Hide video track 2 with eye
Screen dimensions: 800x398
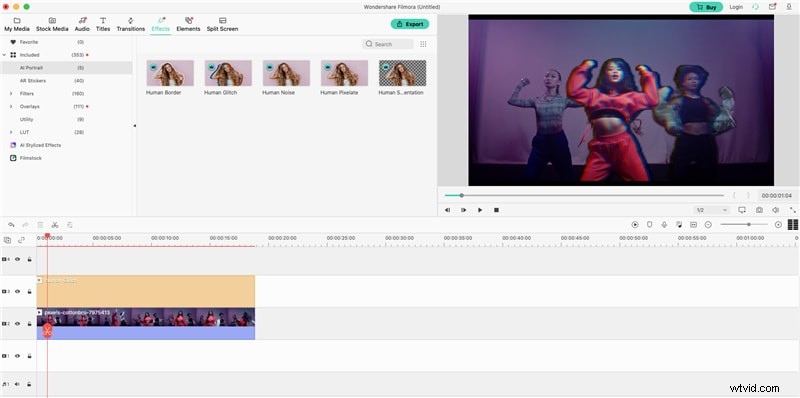17,324
